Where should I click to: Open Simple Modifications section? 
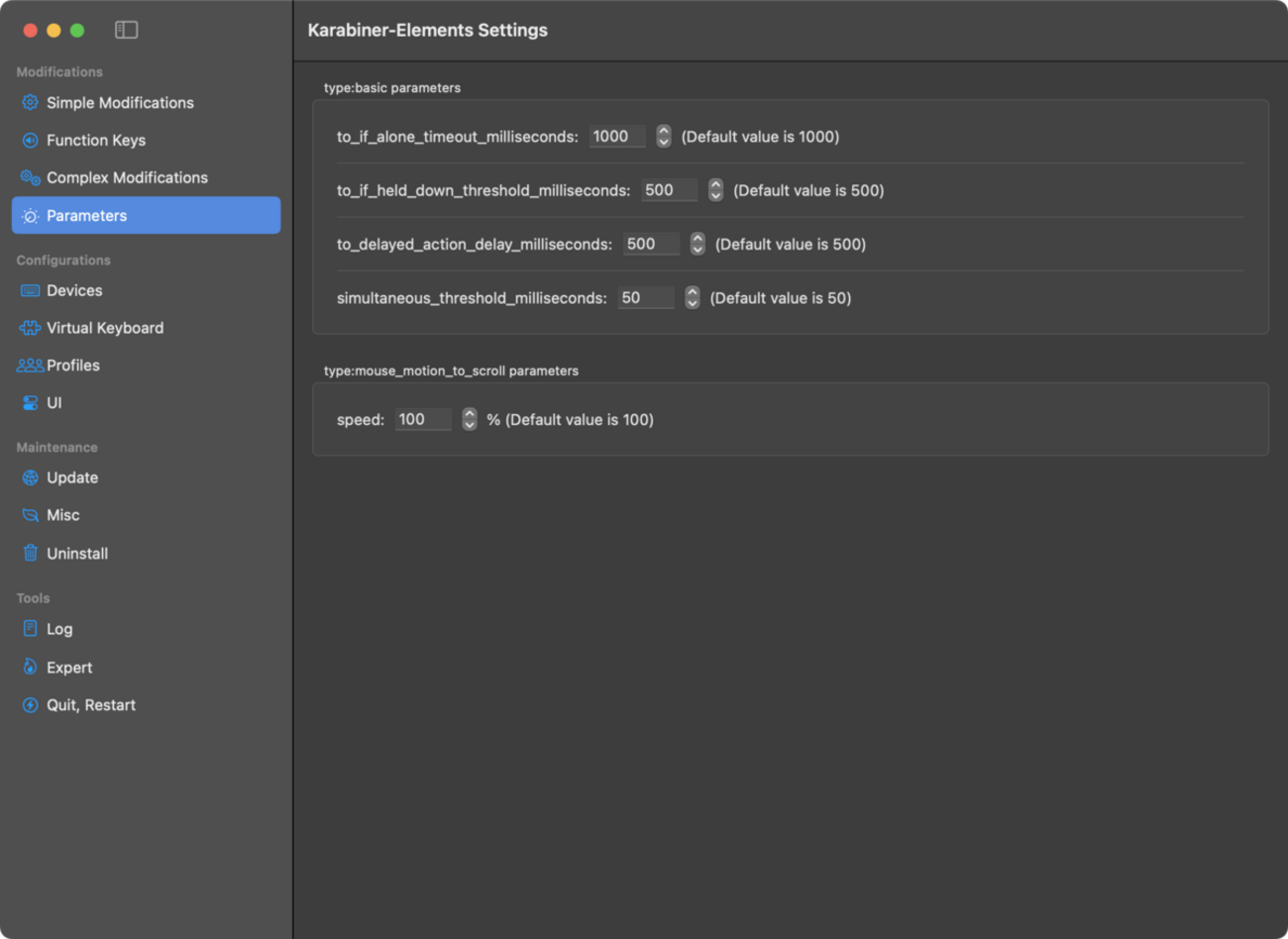pyautogui.click(x=146, y=102)
